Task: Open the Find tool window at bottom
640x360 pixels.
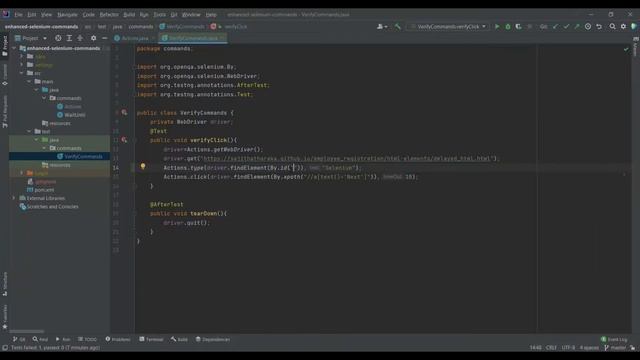Action: [40, 339]
